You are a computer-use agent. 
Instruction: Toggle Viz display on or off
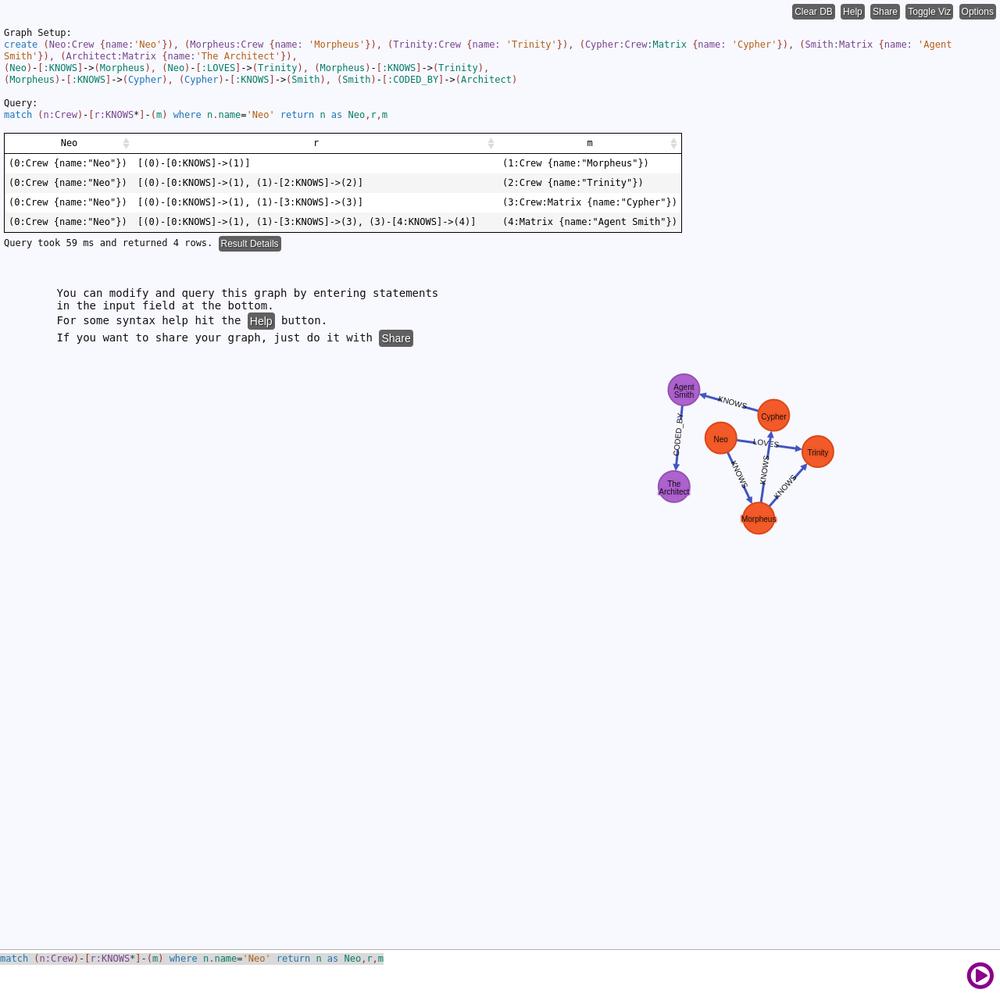929,11
